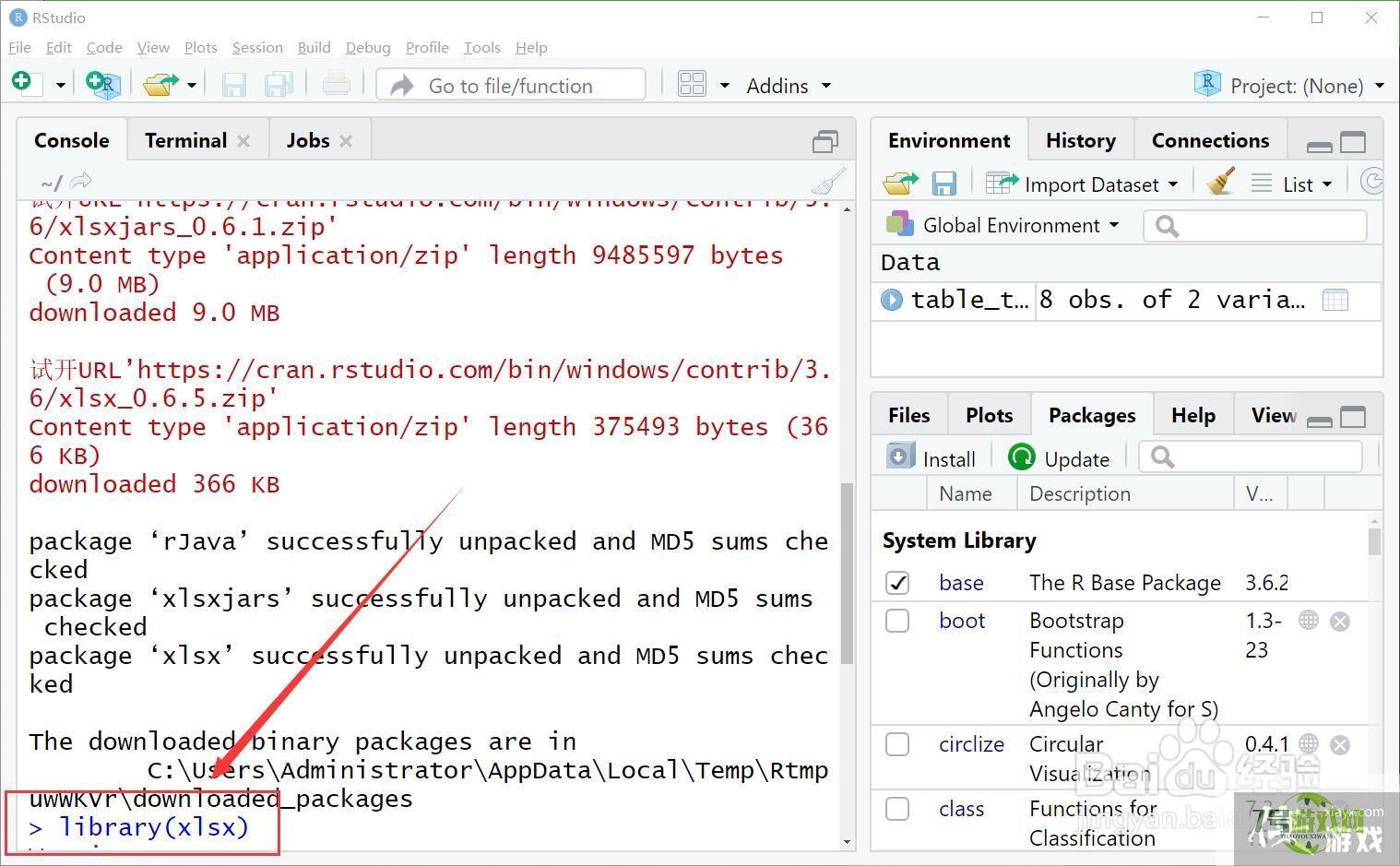
Task: Click the Create a project icon
Action: [x=103, y=84]
